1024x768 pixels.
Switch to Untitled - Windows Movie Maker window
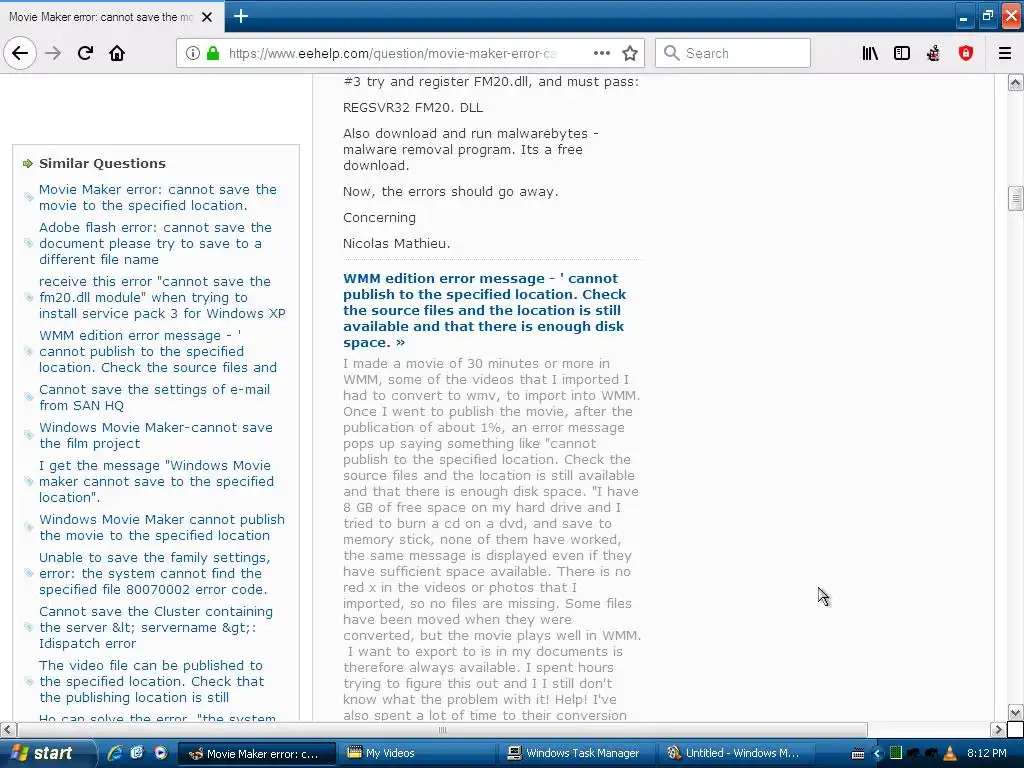coord(736,754)
